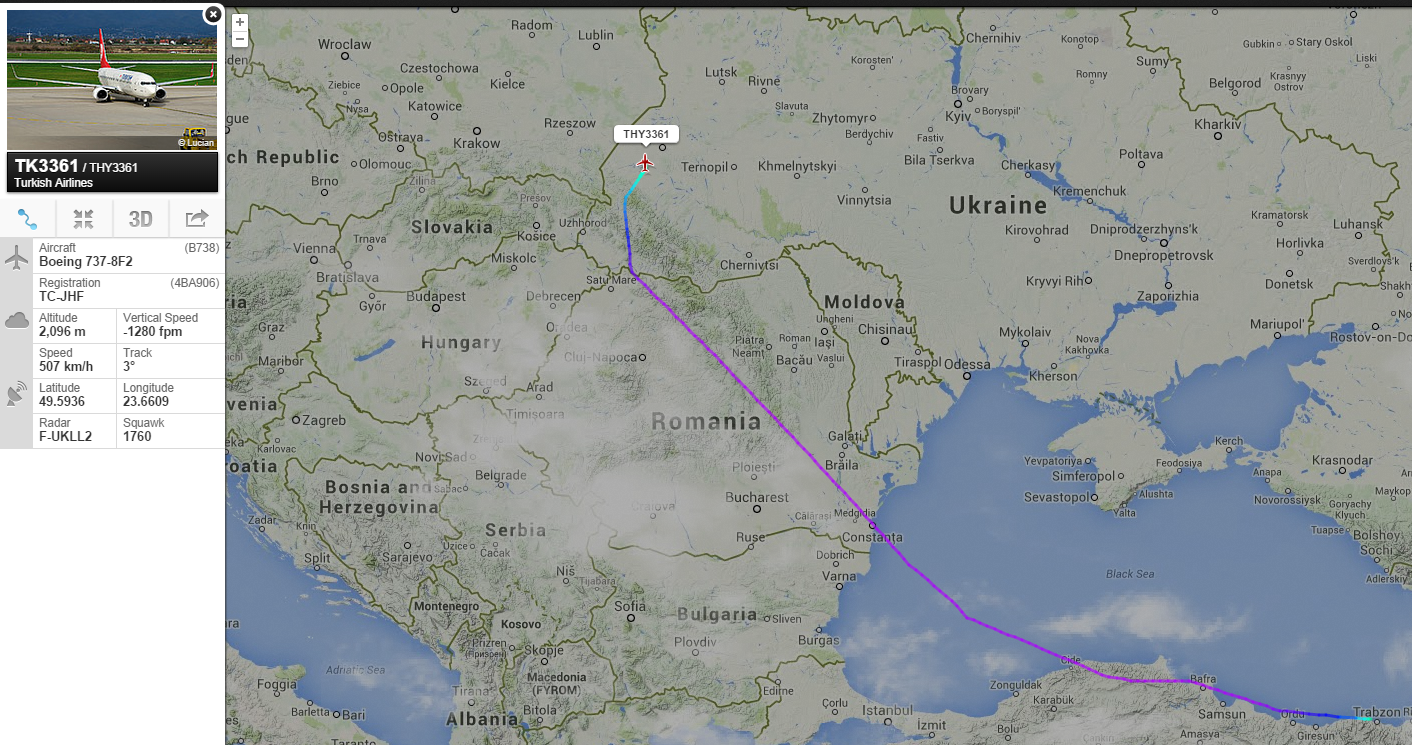Click the radar dish icon
This screenshot has width=1412, height=745.
16,394
